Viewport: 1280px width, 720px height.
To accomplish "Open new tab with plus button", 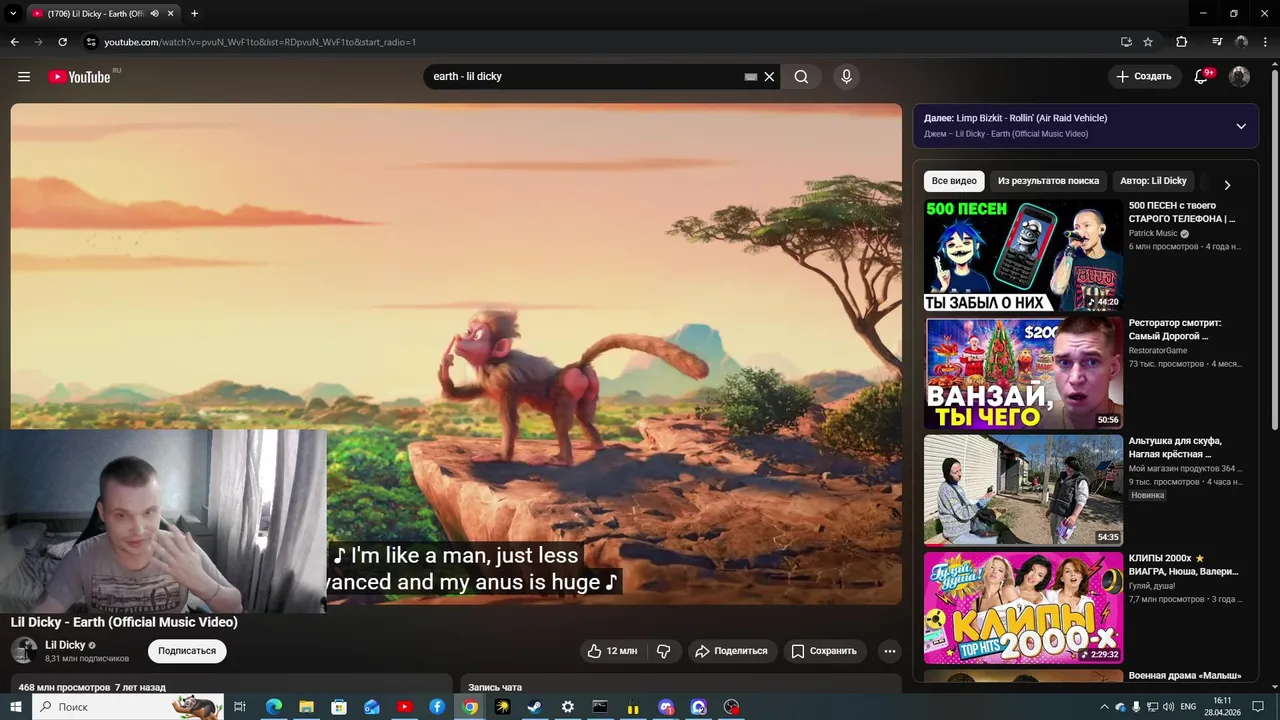I will click(194, 14).
